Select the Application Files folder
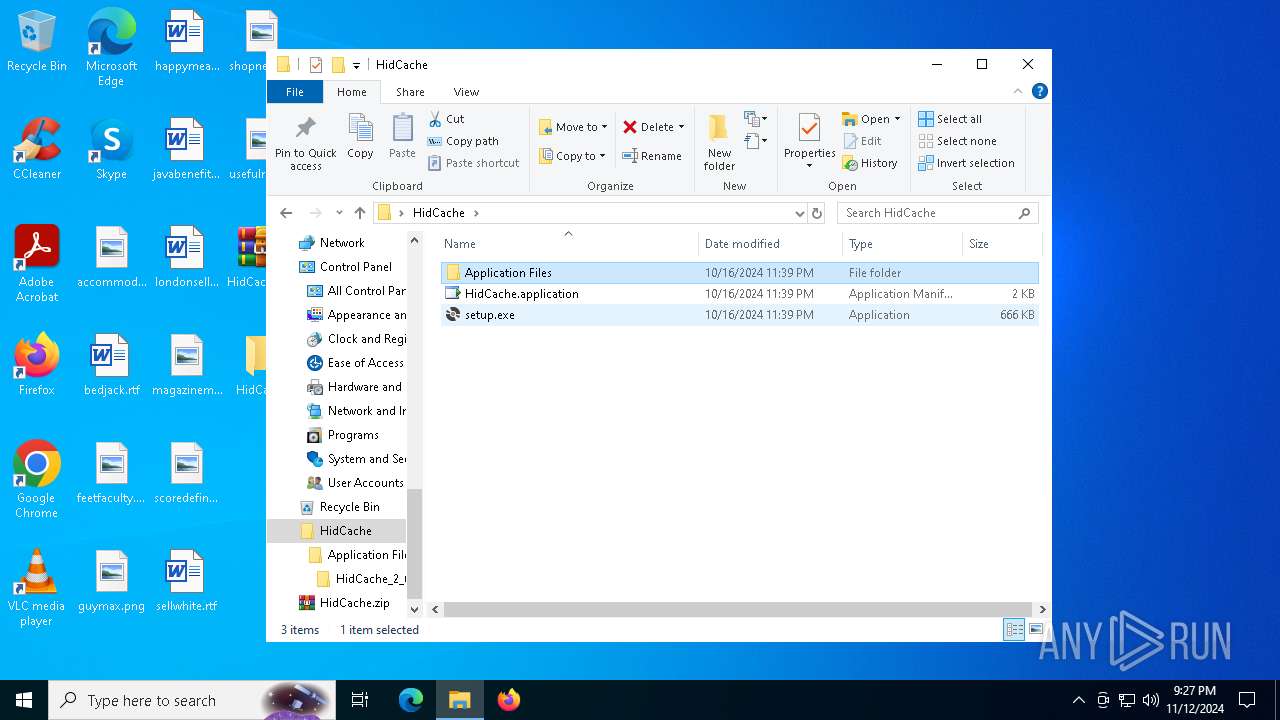The image size is (1280, 720). [740, 273]
